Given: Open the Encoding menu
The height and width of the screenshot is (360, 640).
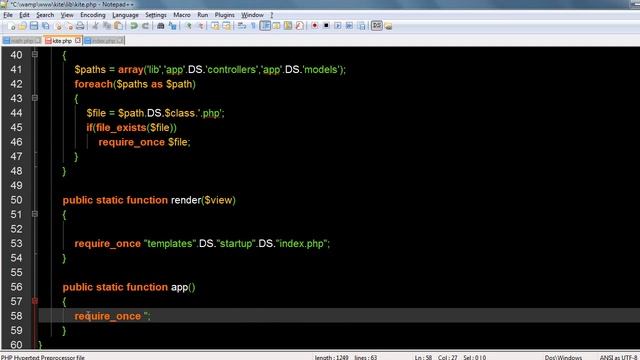Looking at the screenshot, I should [x=93, y=15].
